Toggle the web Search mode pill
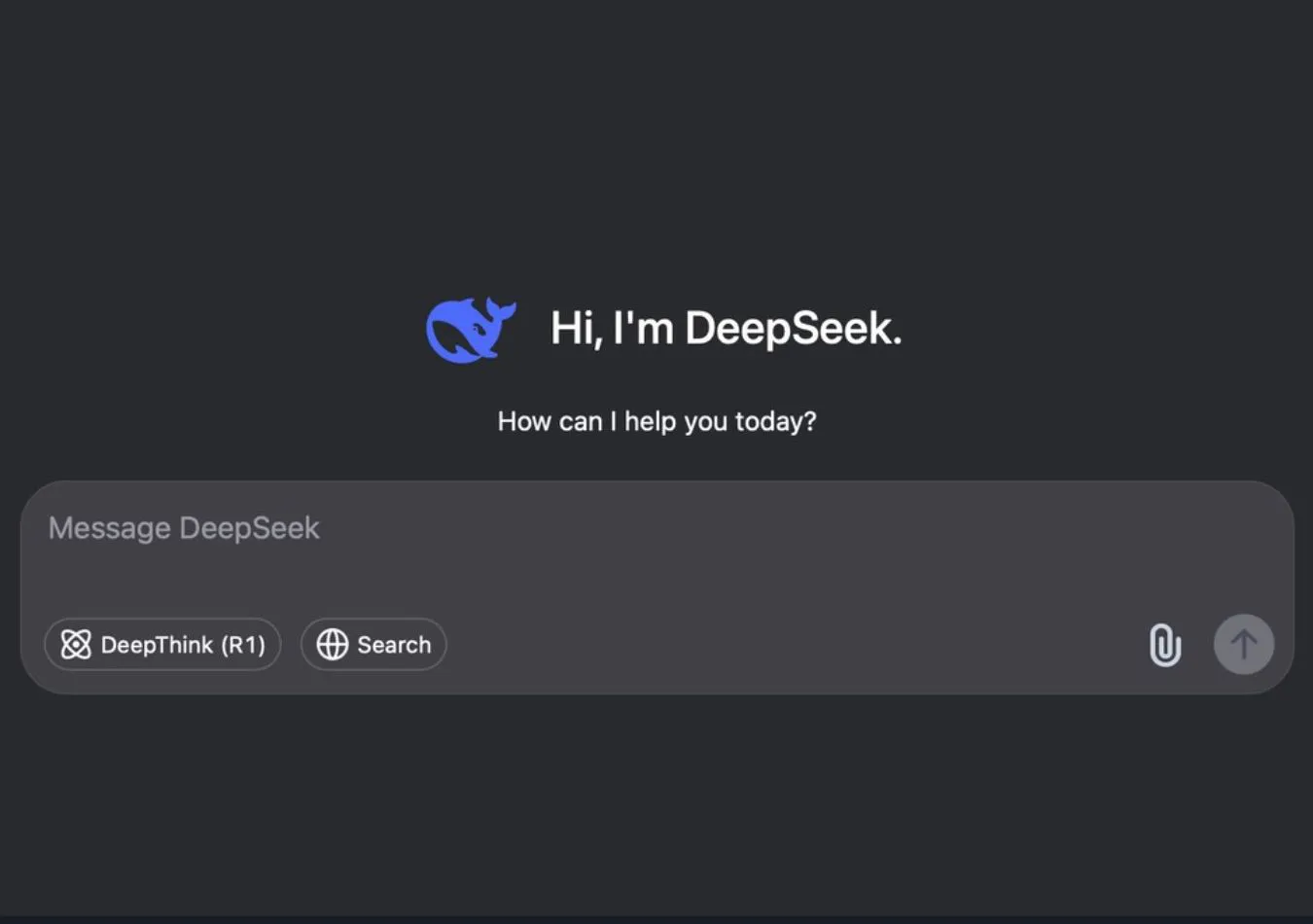The width and height of the screenshot is (1313, 924). pos(373,645)
